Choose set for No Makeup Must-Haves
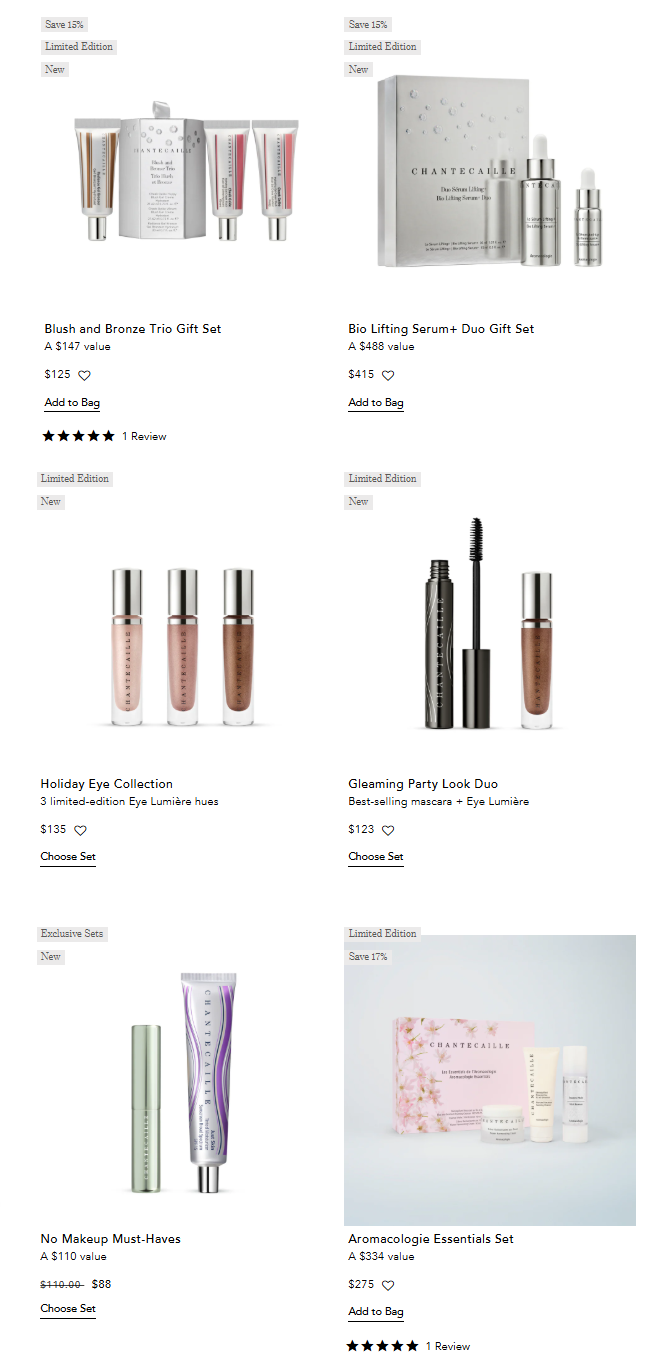Image resolution: width=651 pixels, height=1371 pixels. coord(68,1309)
